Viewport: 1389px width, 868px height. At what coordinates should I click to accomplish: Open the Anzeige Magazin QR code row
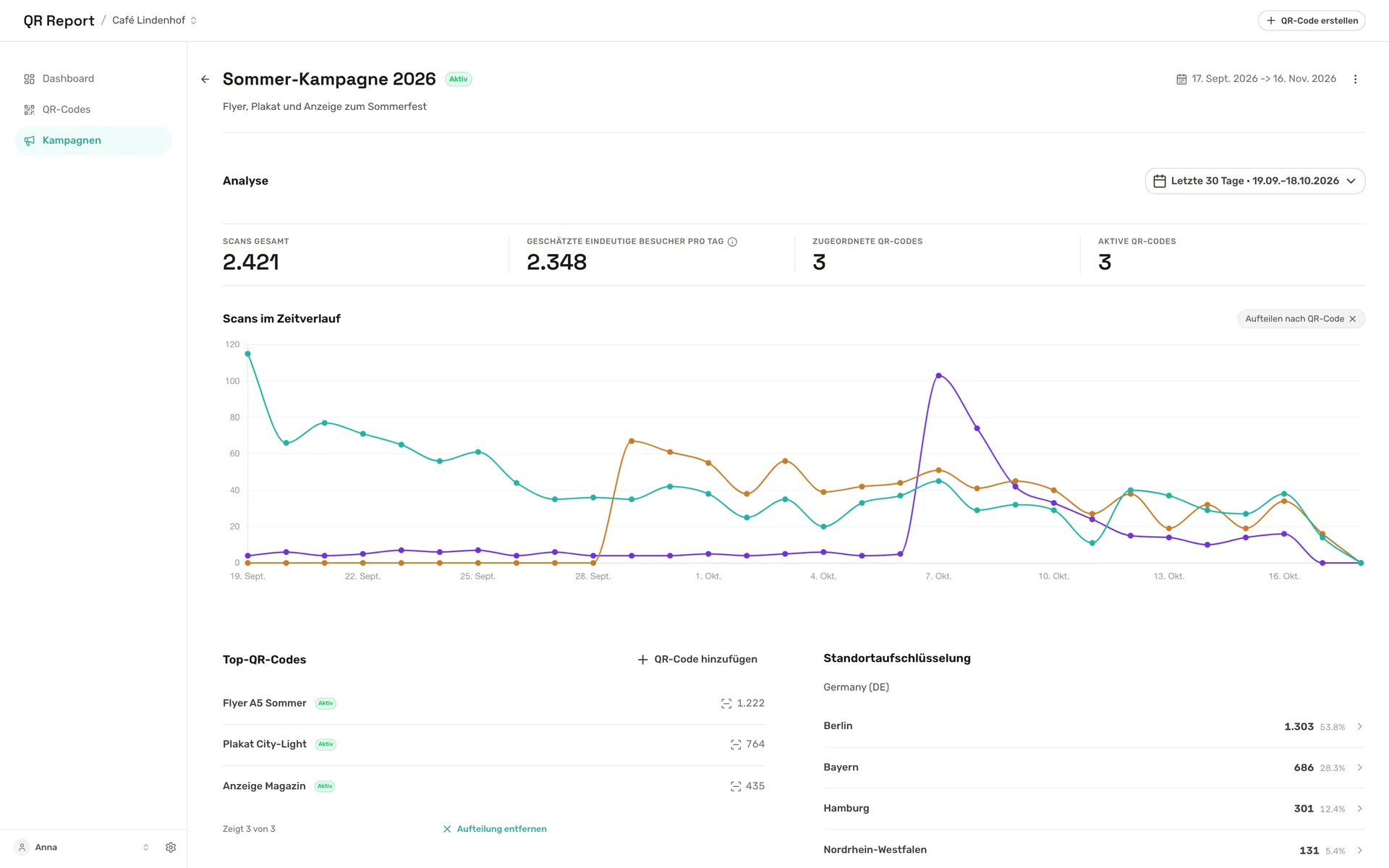pos(493,786)
